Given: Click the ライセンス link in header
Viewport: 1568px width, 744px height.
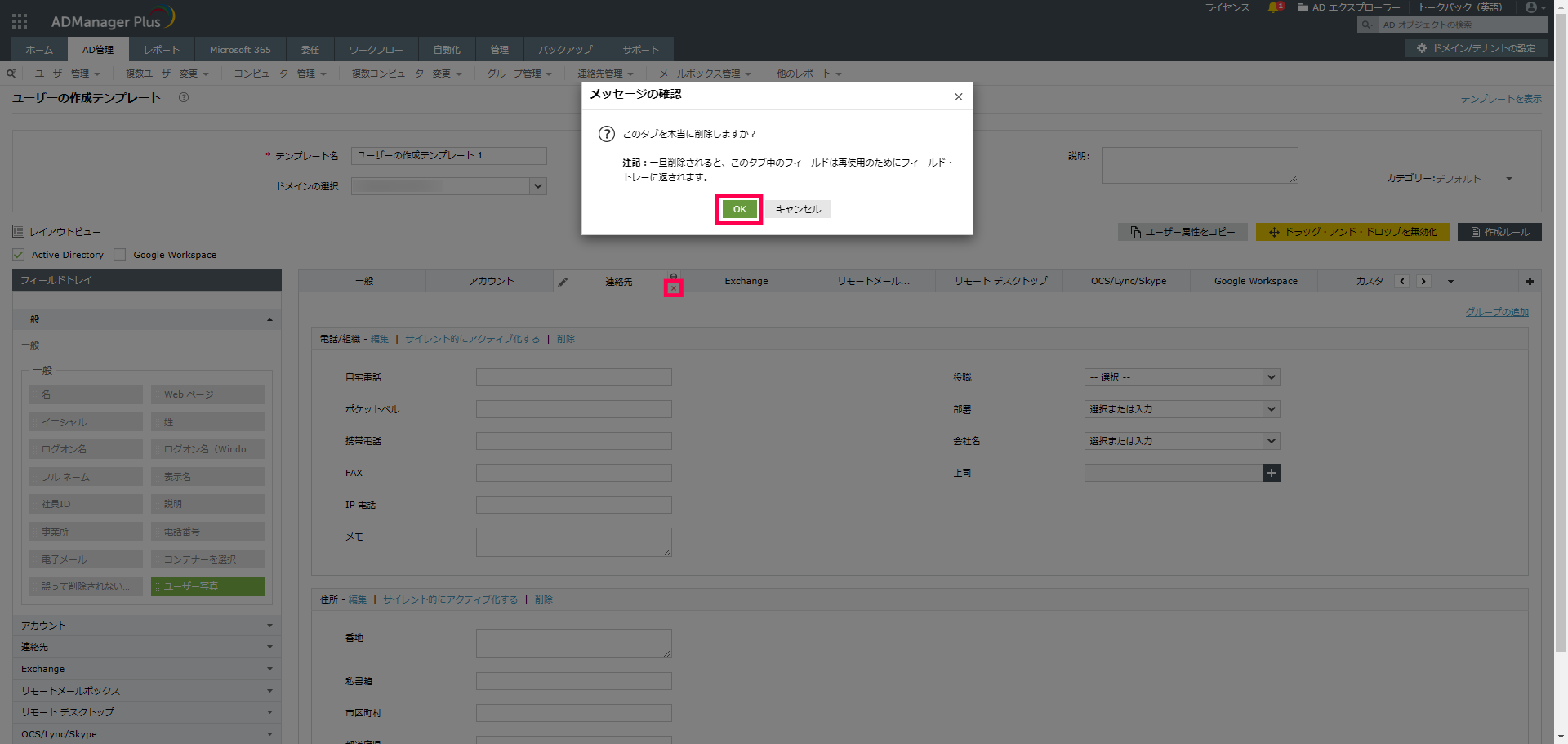Looking at the screenshot, I should click(x=1227, y=7).
